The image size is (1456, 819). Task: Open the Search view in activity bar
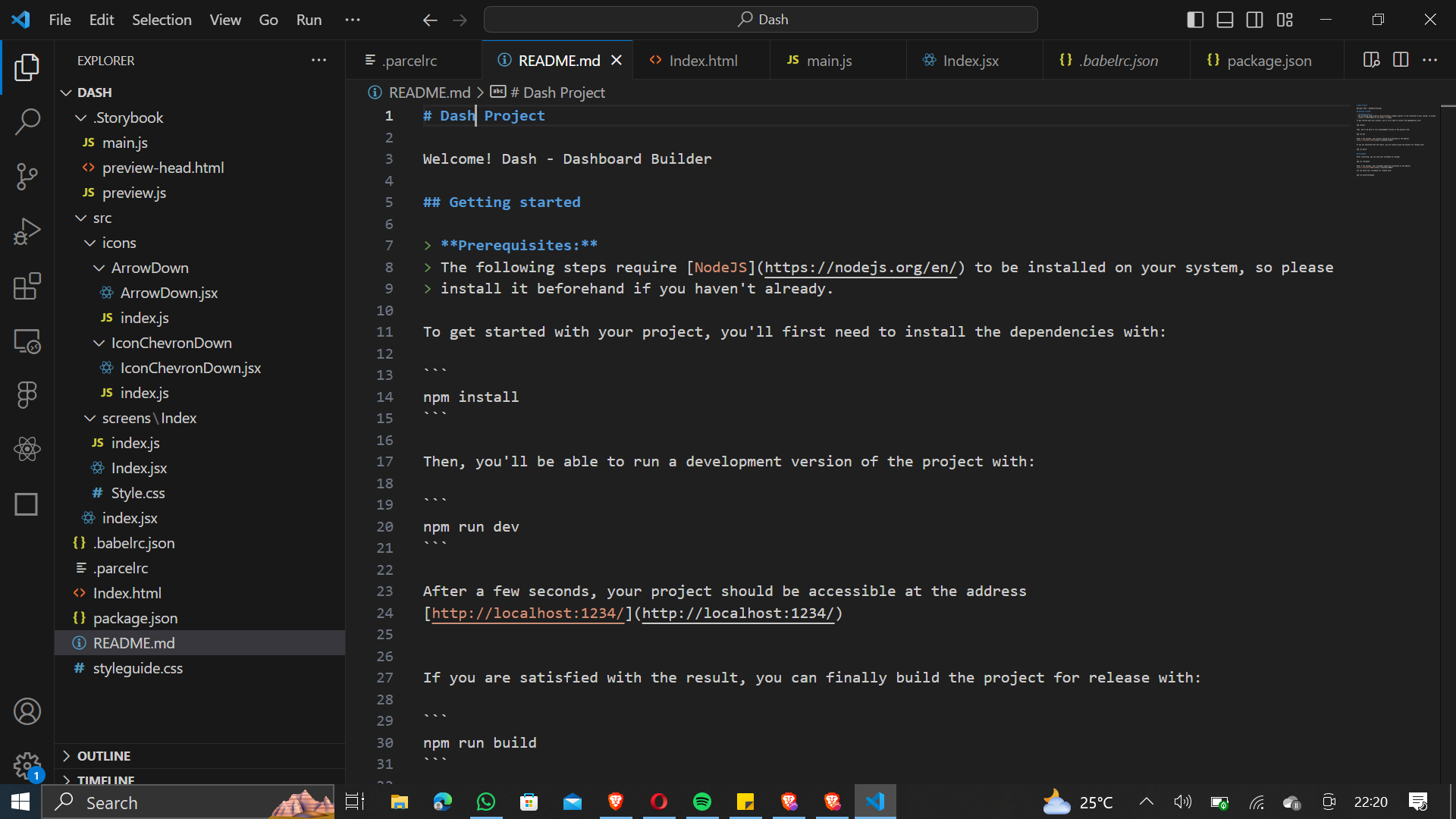click(27, 121)
